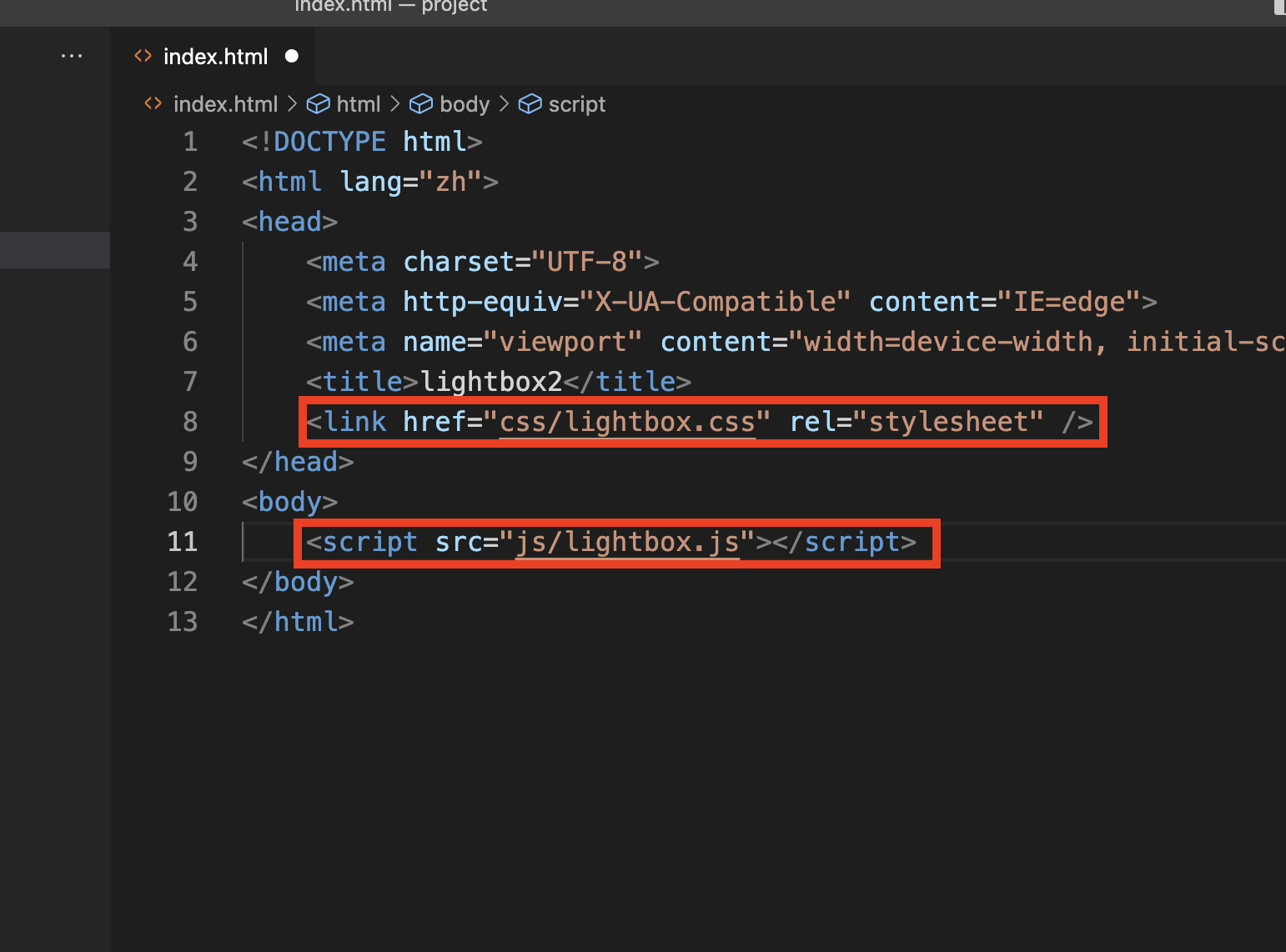Screen dimensions: 1286x952
Task: Follow the js/lightbox.js source path
Action: point(627,542)
